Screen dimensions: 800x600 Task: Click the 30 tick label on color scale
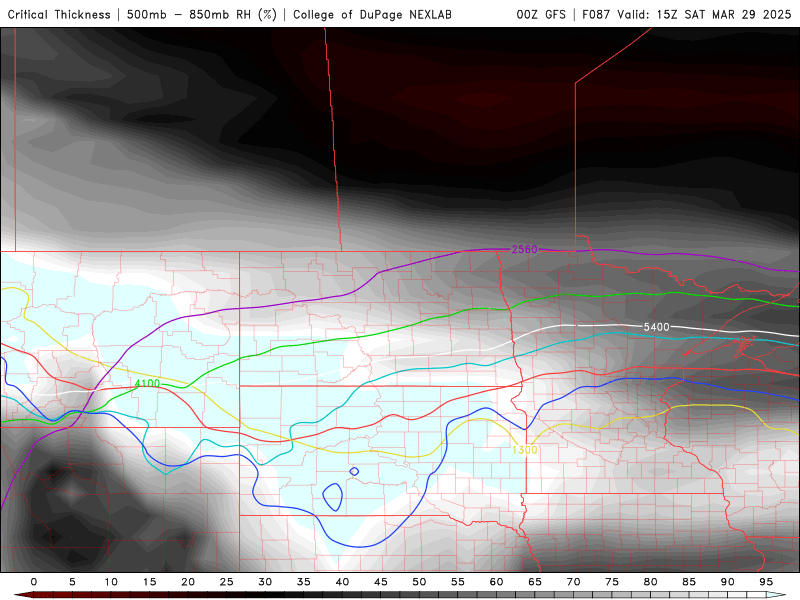(265, 582)
